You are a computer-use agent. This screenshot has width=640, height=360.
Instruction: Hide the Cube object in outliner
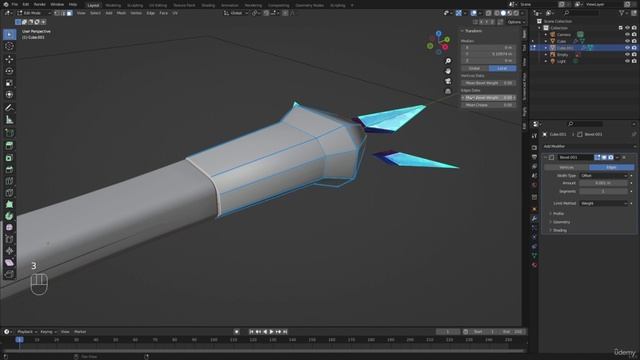pos(627,41)
